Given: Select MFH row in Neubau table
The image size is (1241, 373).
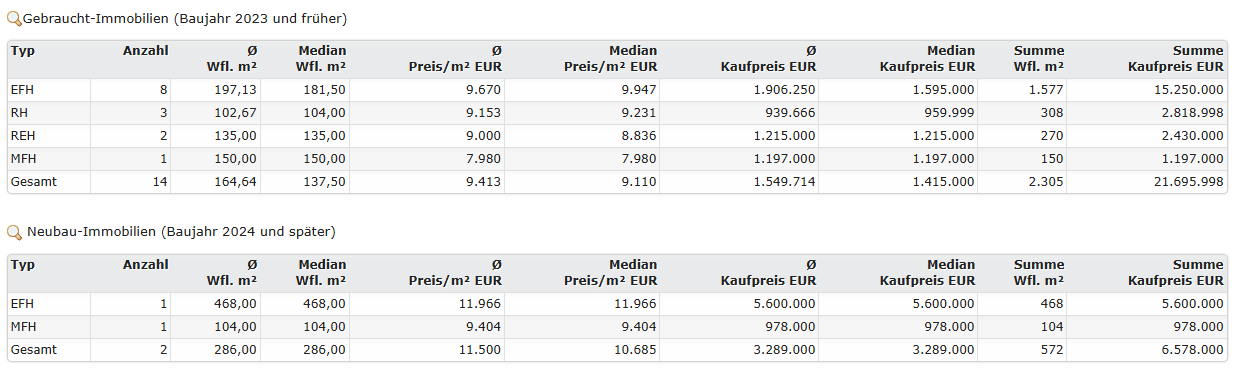Looking at the screenshot, I should click(x=617, y=326).
